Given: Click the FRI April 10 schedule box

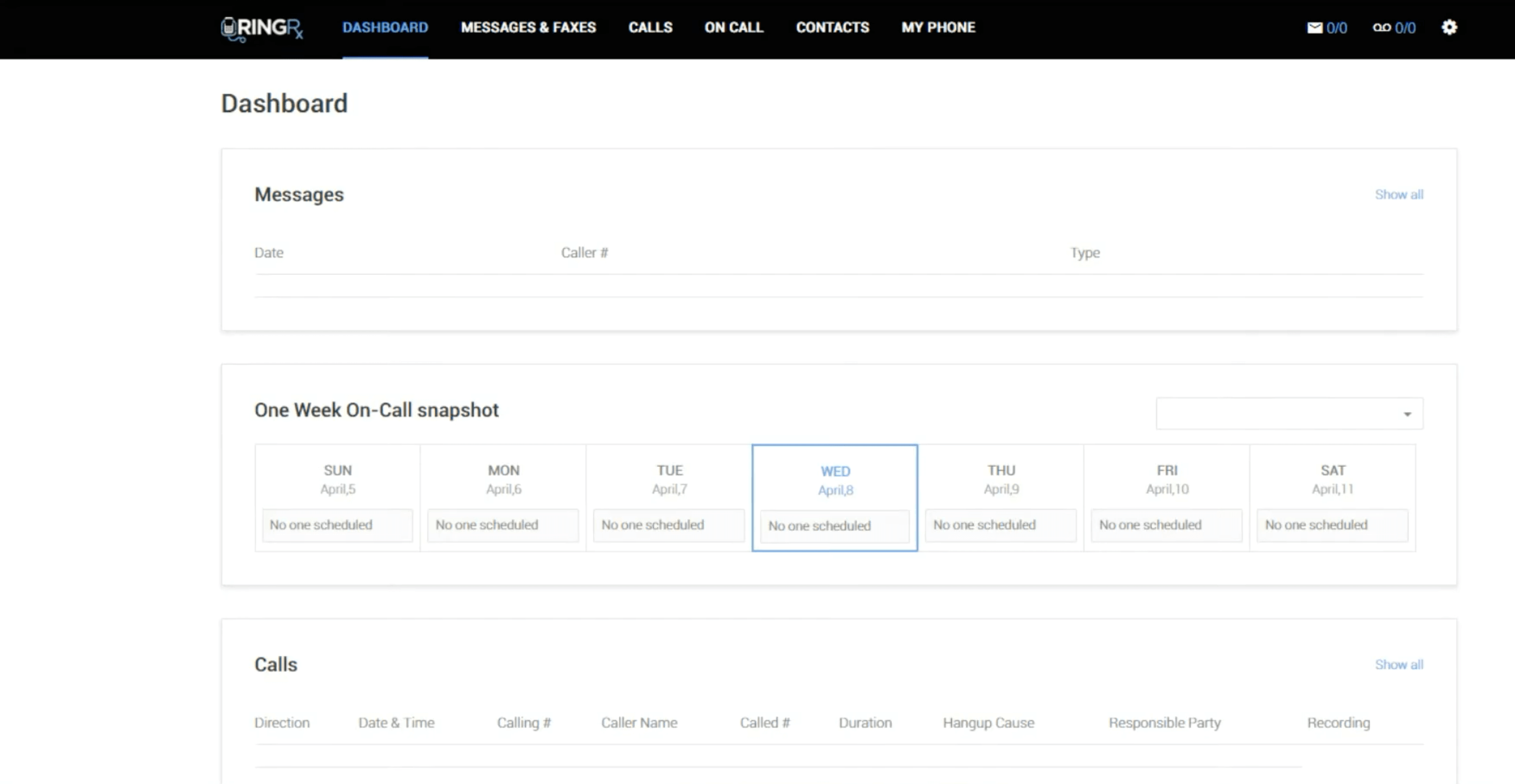Looking at the screenshot, I should [x=1166, y=525].
